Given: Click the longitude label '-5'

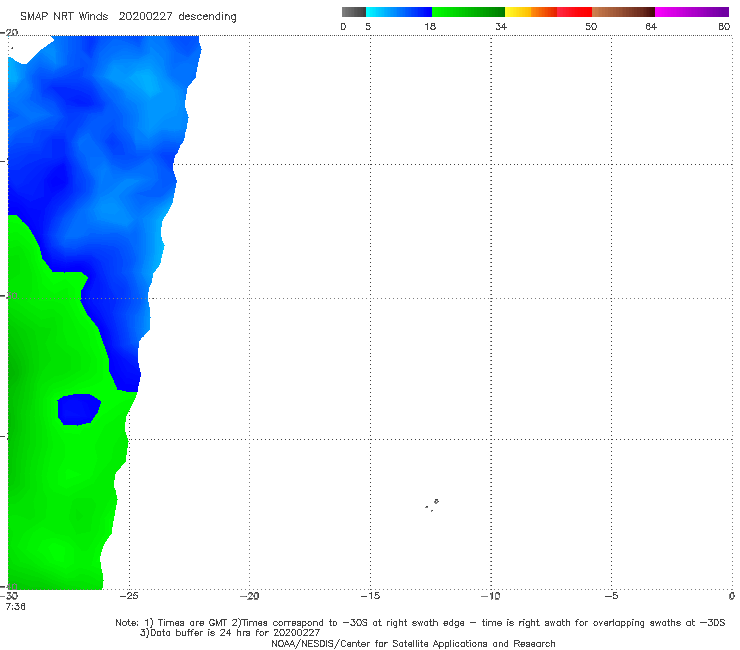Looking at the screenshot, I should point(611,596).
